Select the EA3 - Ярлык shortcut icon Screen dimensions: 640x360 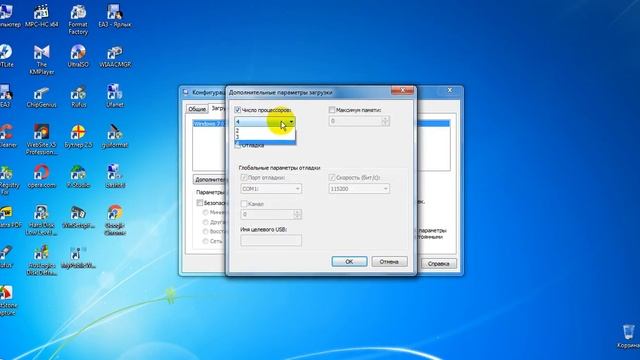pyautogui.click(x=115, y=16)
